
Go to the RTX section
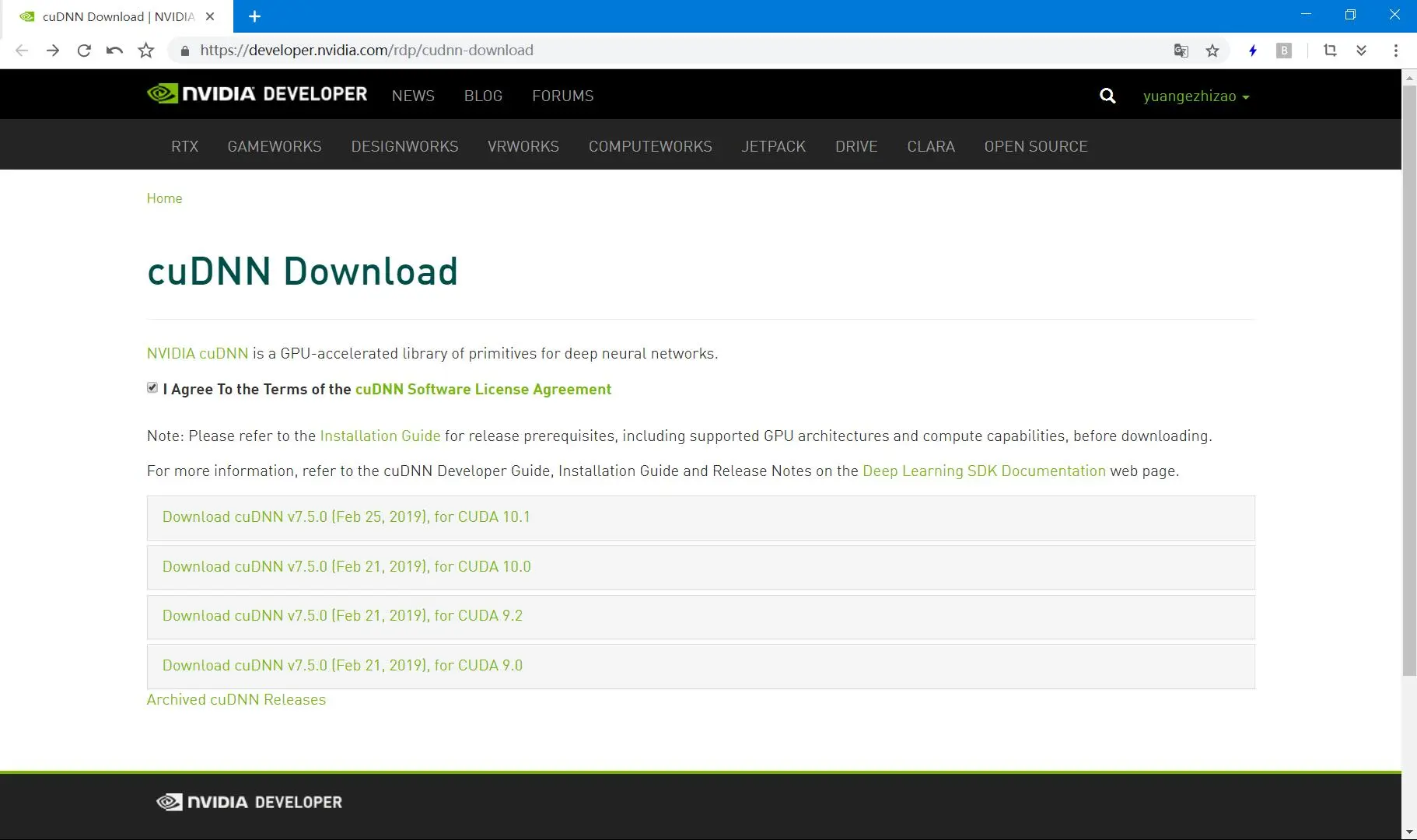(x=184, y=146)
